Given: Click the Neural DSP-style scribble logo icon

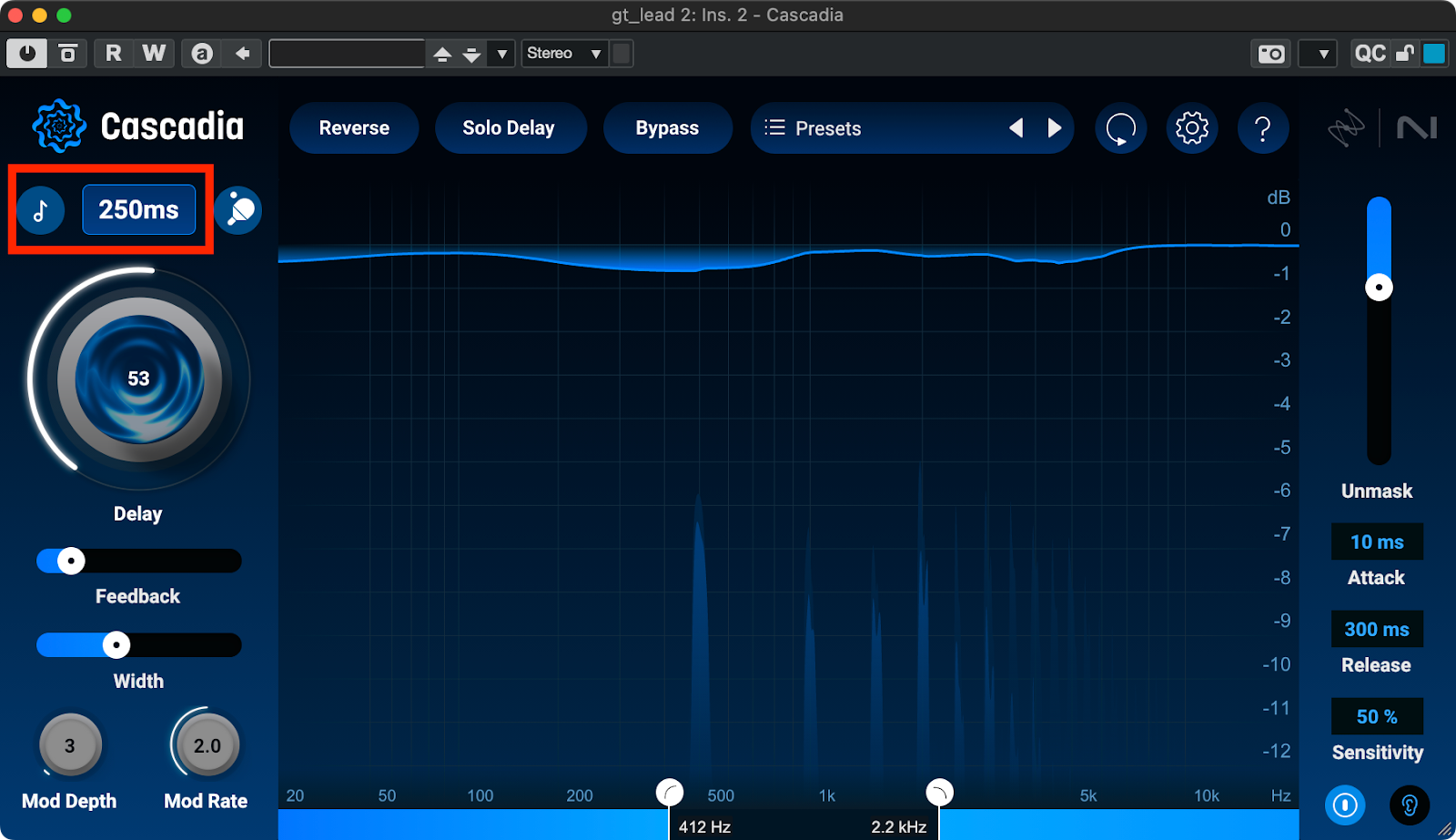Looking at the screenshot, I should 1346,127.
